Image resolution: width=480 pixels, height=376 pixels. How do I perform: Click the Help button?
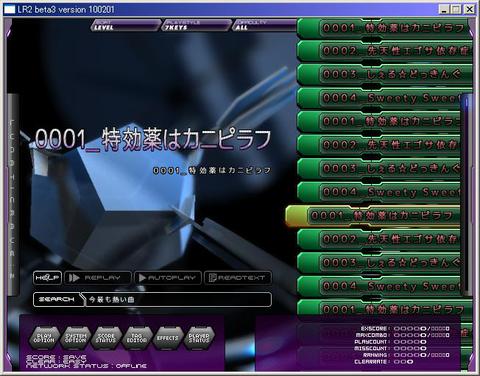[x=47, y=278]
